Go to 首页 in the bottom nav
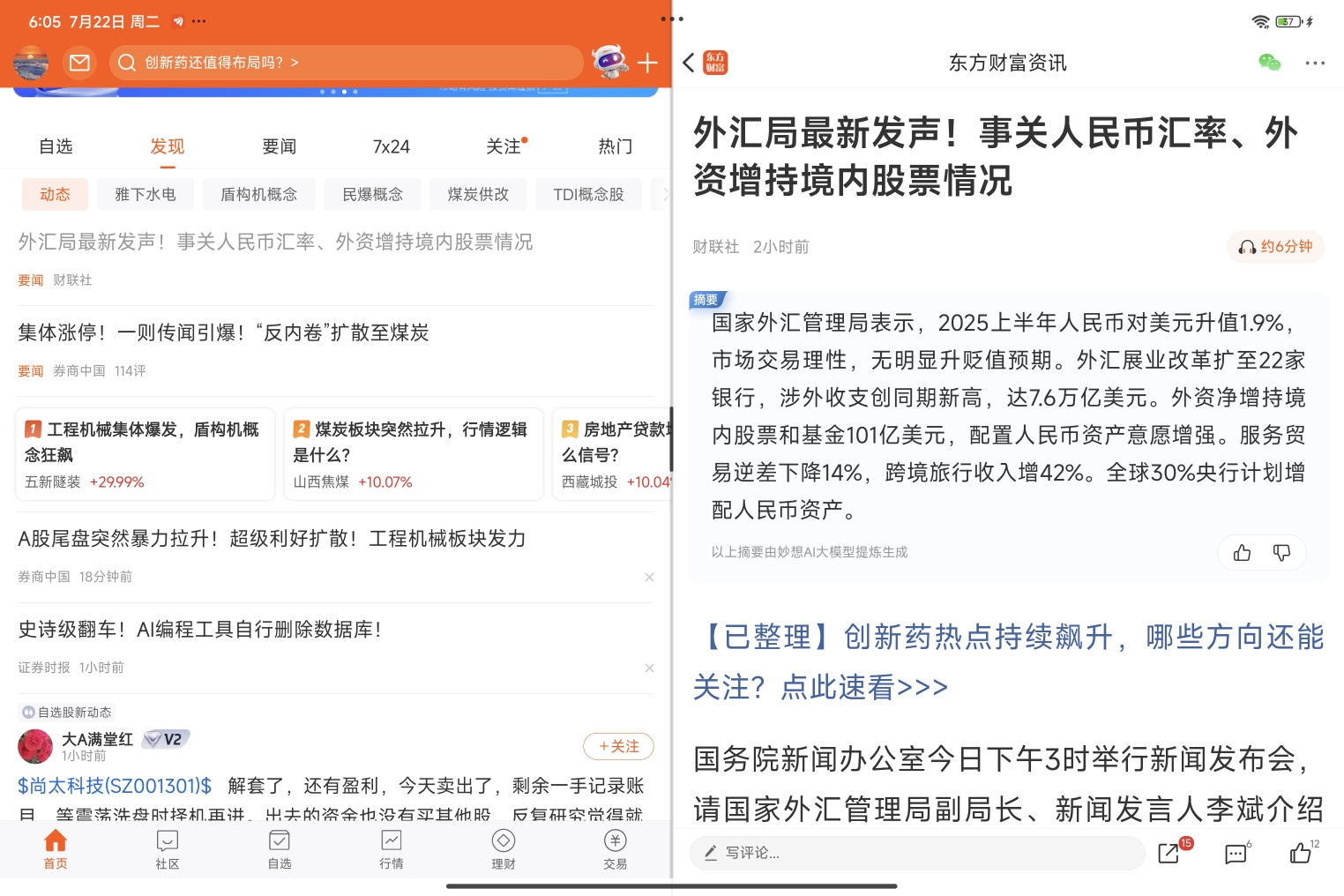This screenshot has height=896, width=1344. [x=56, y=849]
